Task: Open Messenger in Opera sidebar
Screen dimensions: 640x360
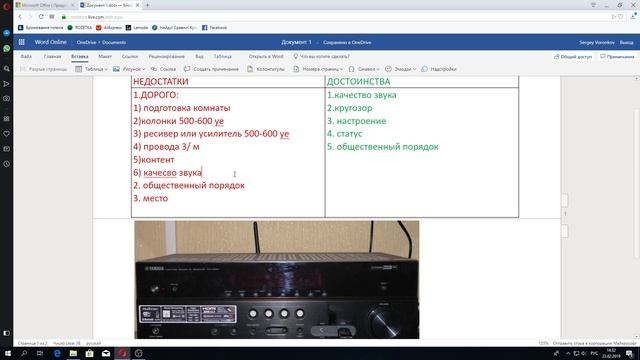Action: (6, 33)
